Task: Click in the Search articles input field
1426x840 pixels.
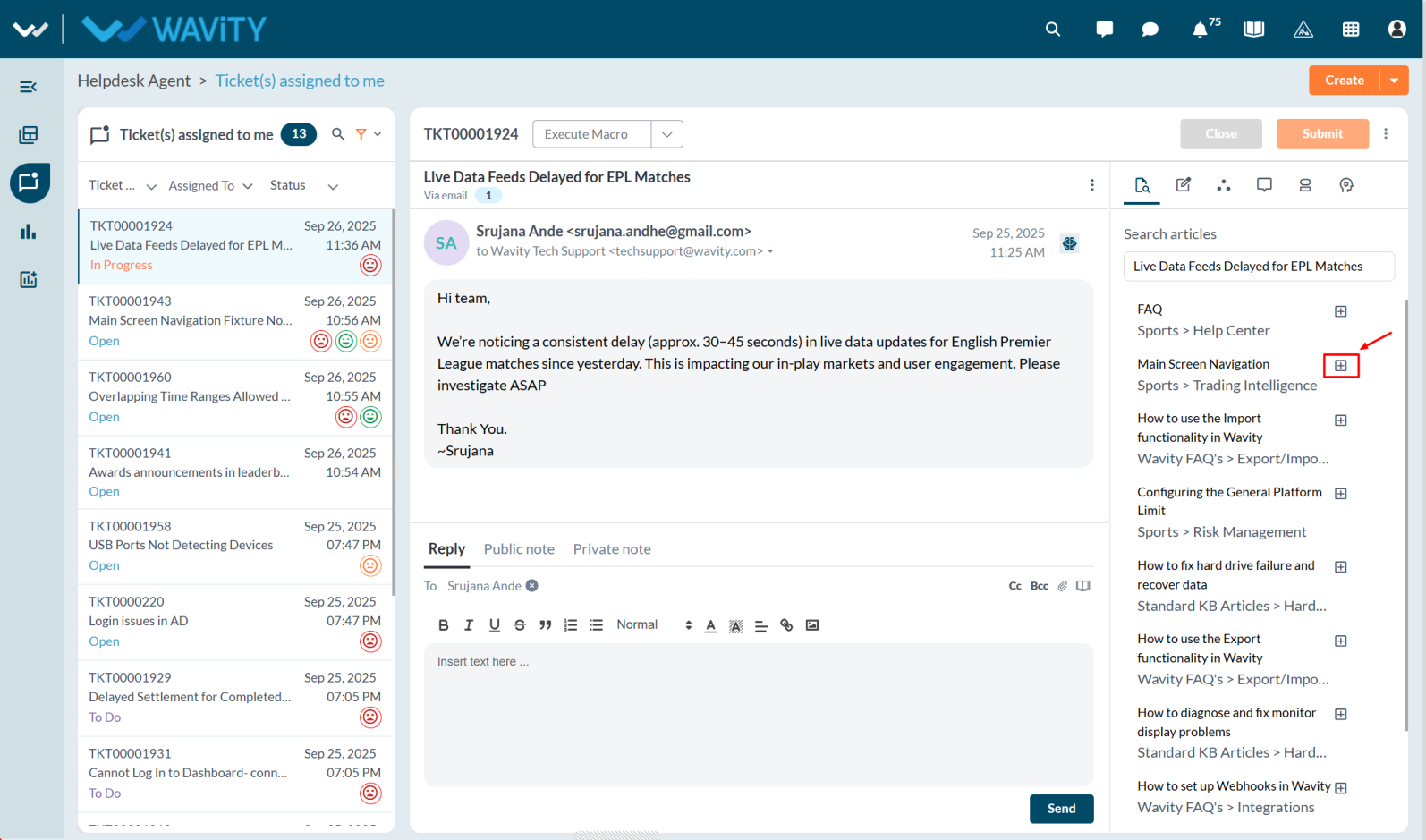Action: [1259, 267]
